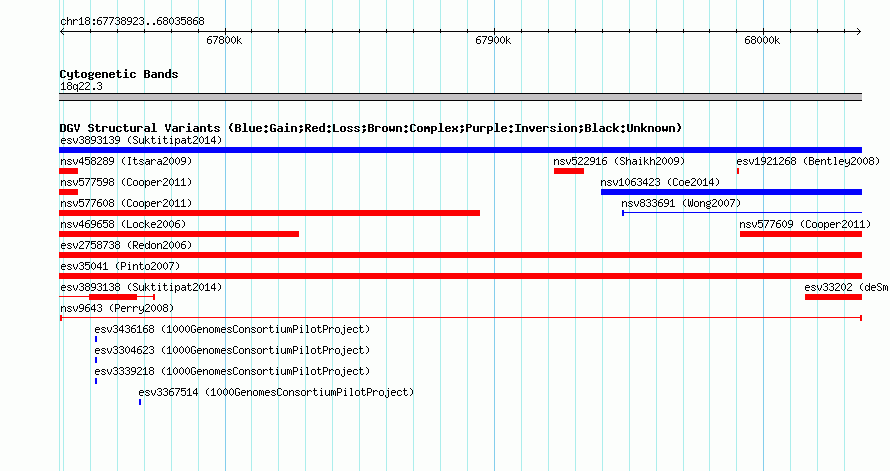Open esv3339218 (1000GenomesConsortiumPilotProject) label
This screenshot has height=471, width=890.
click(x=232, y=371)
